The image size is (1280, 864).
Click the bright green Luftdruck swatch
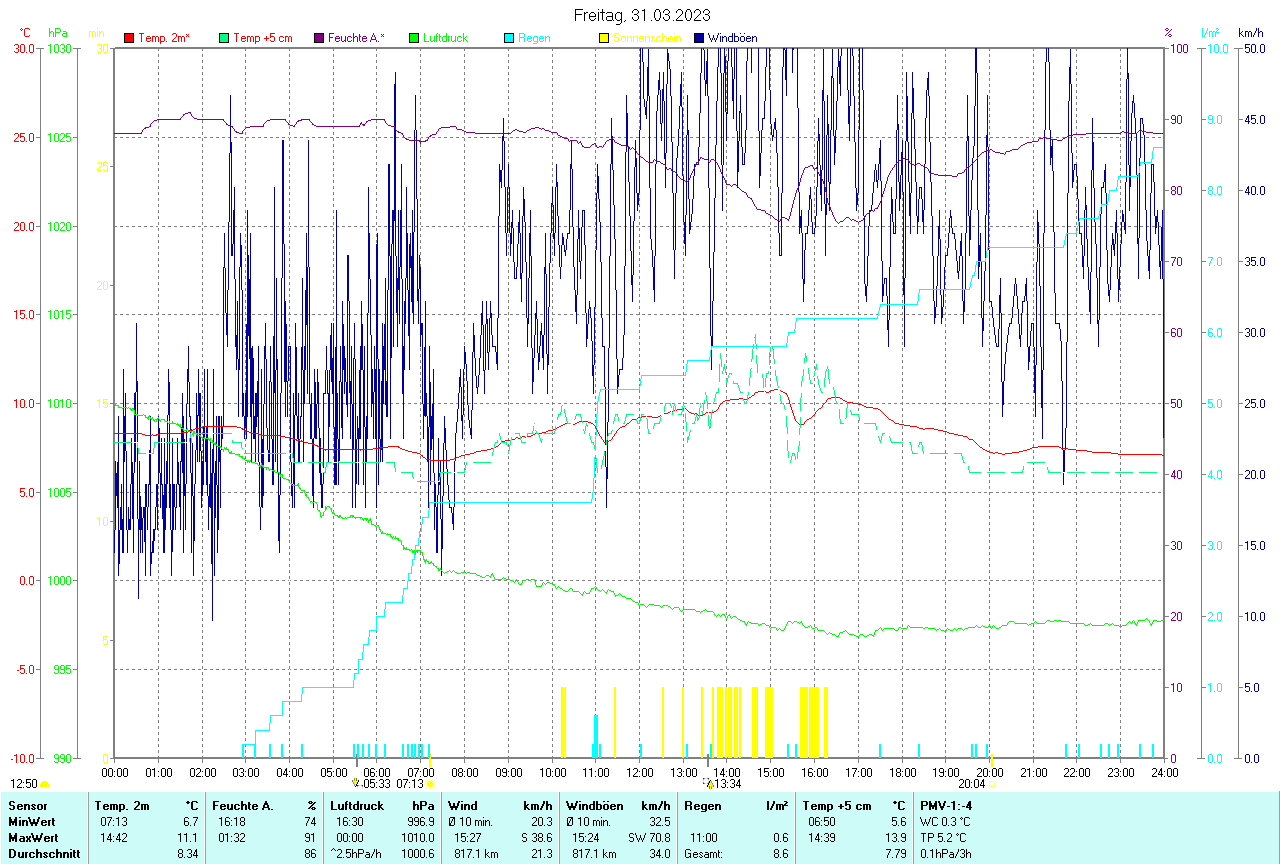coord(414,38)
